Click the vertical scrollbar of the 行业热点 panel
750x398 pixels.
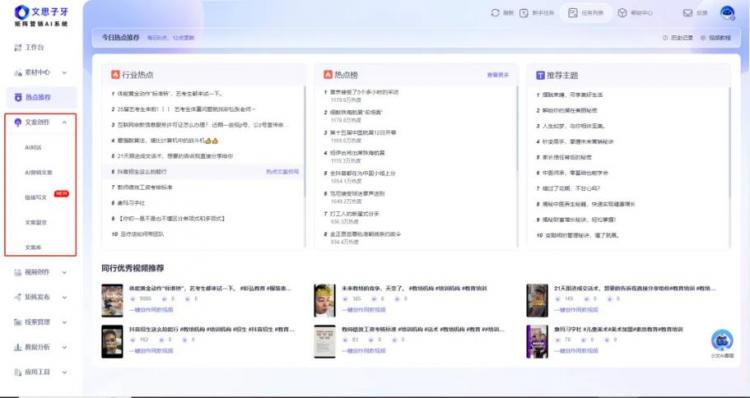click(x=305, y=141)
